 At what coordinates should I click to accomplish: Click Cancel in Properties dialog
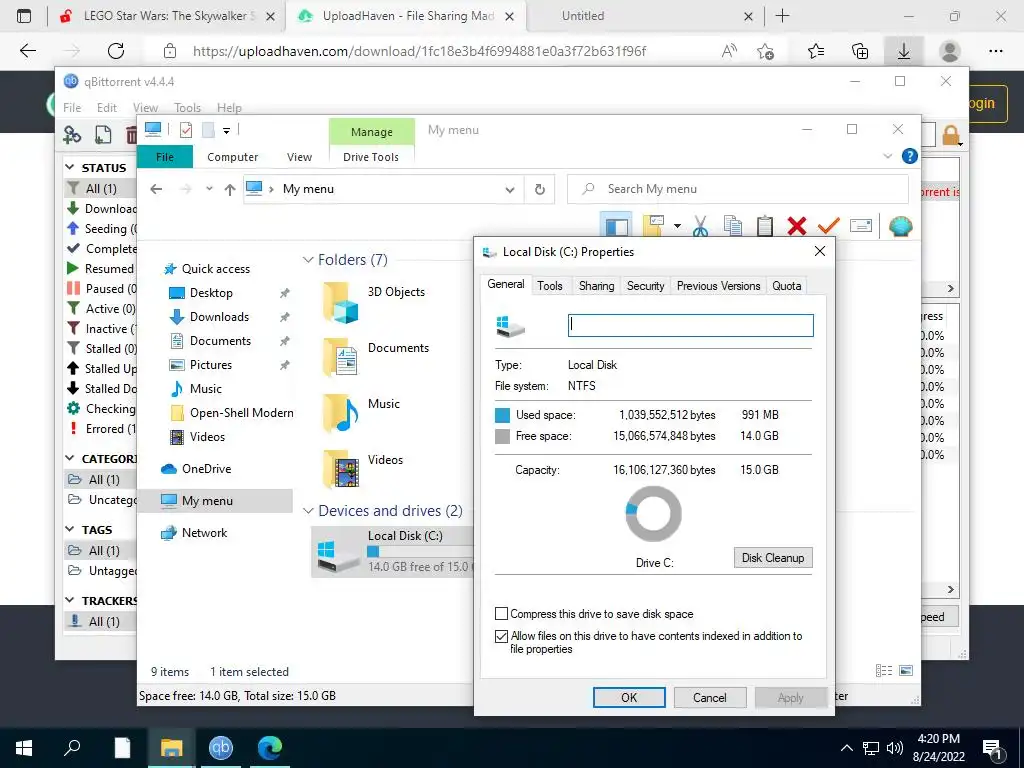709,697
